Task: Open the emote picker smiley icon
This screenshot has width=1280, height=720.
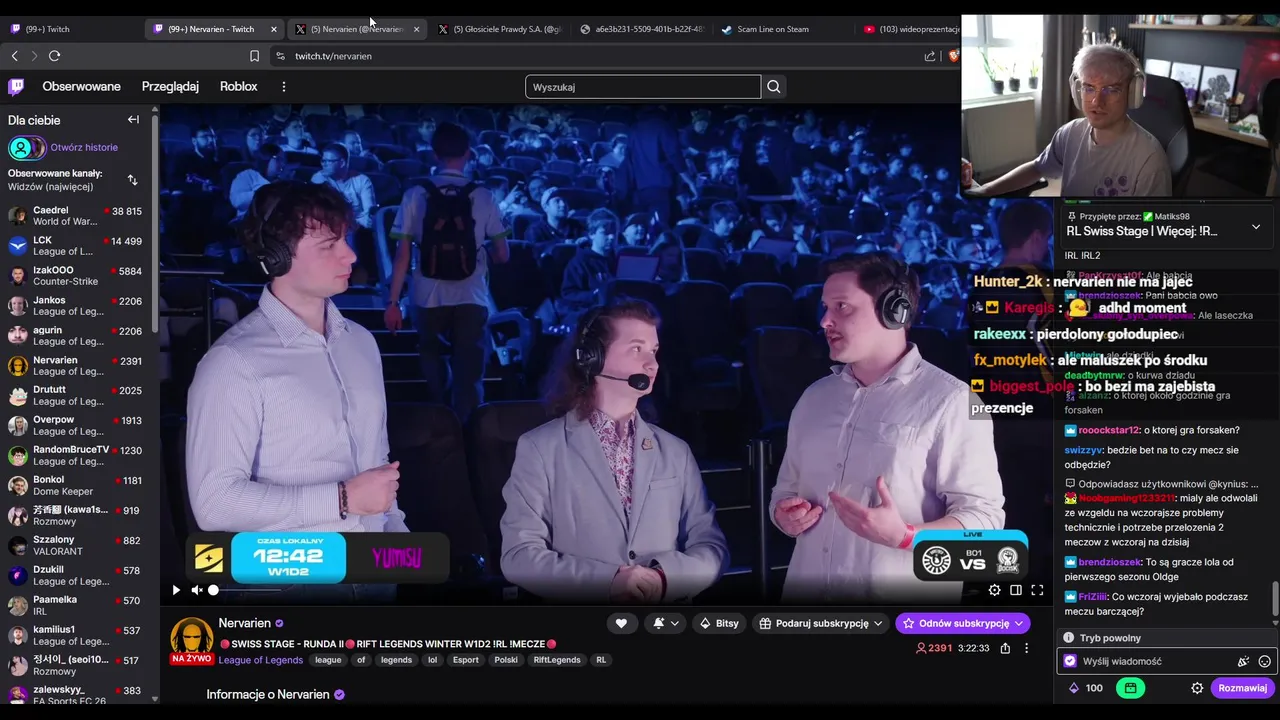Action: 1264,661
